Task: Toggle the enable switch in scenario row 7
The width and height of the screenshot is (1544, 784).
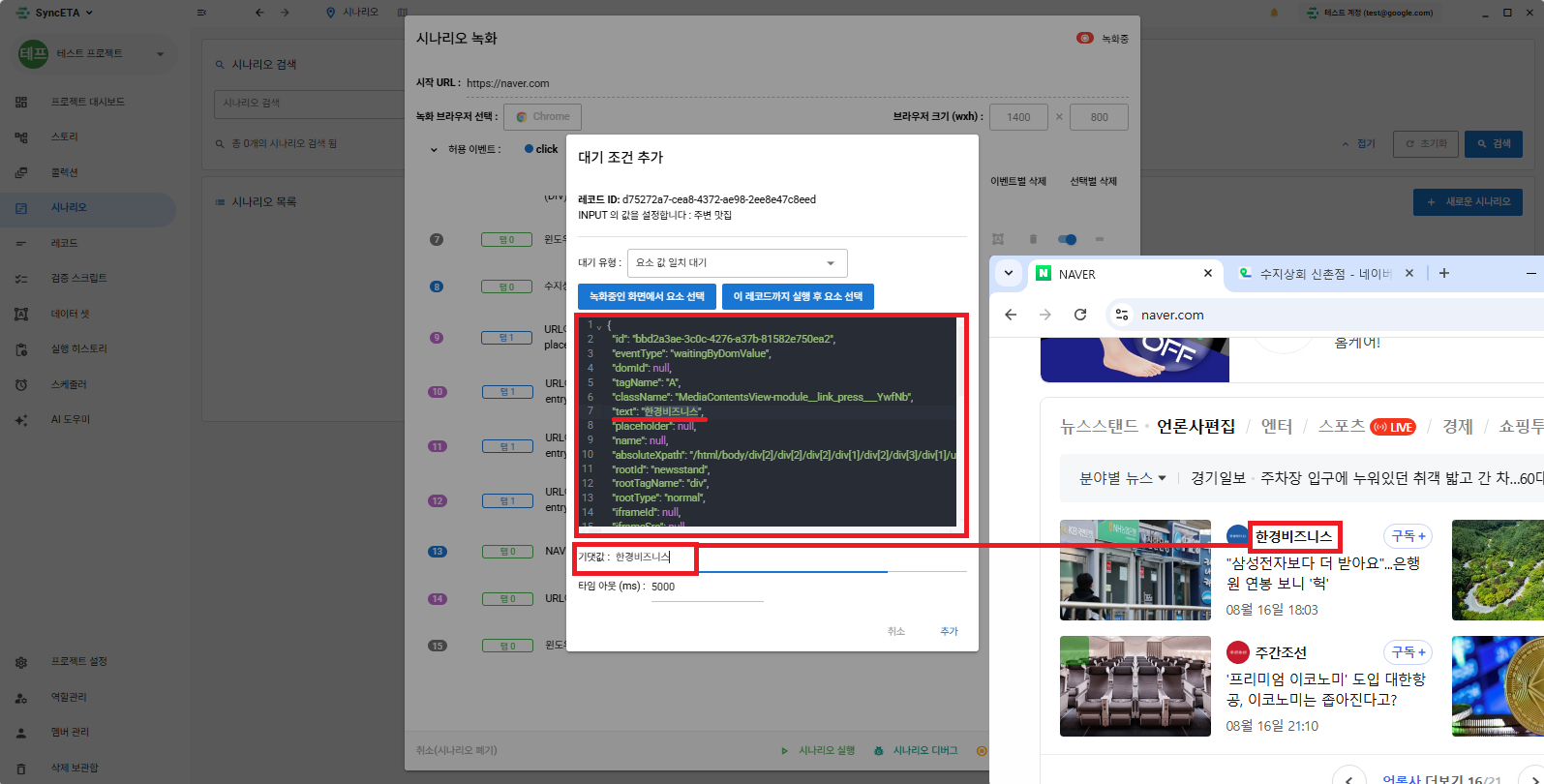Action: [x=1067, y=239]
